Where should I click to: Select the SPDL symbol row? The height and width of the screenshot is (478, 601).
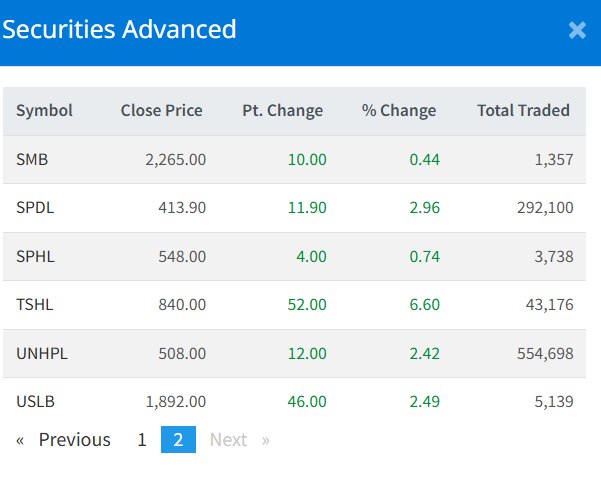(x=35, y=208)
